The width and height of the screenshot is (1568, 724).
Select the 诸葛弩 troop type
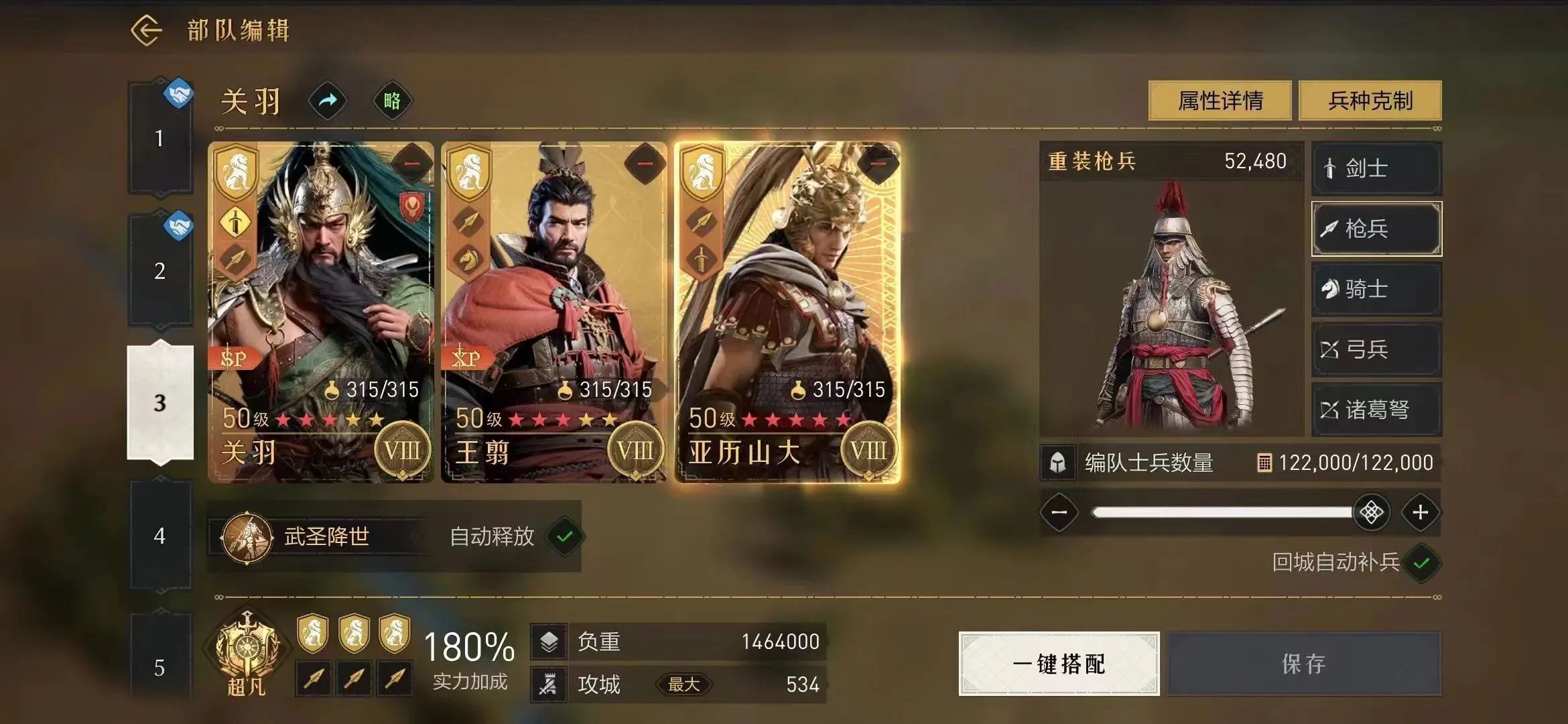pos(1376,410)
